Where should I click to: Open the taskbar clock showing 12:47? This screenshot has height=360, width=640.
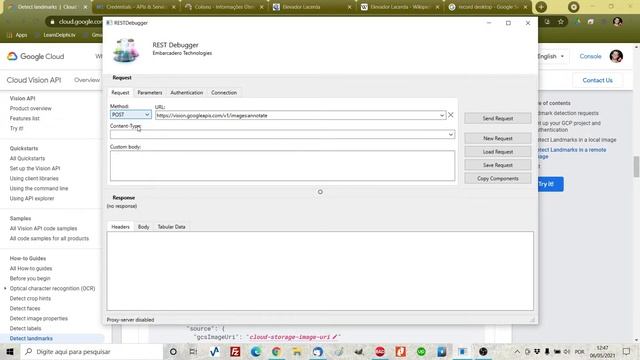tap(602, 351)
